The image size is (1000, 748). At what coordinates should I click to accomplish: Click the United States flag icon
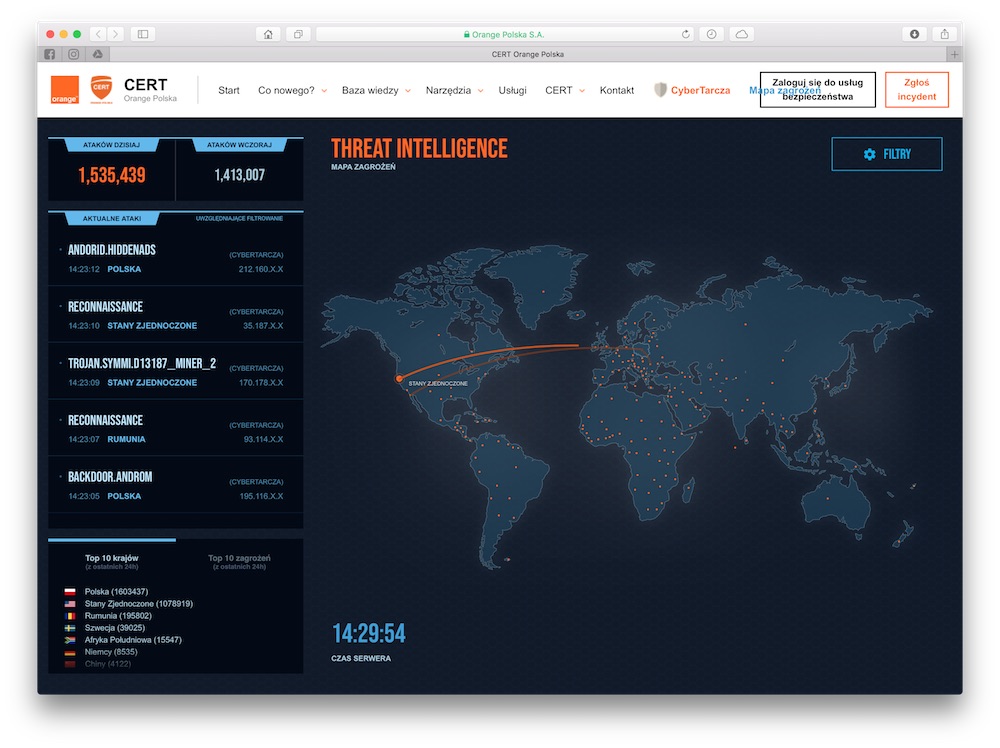70,604
